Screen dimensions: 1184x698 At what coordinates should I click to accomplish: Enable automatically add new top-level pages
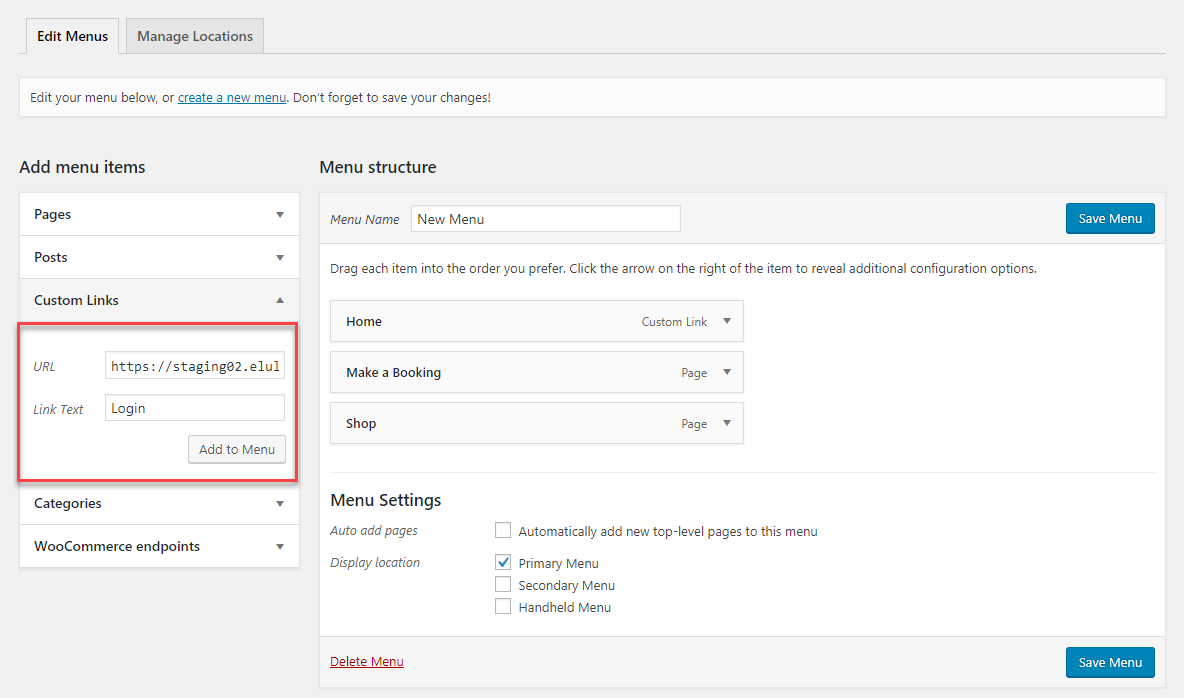[x=503, y=530]
